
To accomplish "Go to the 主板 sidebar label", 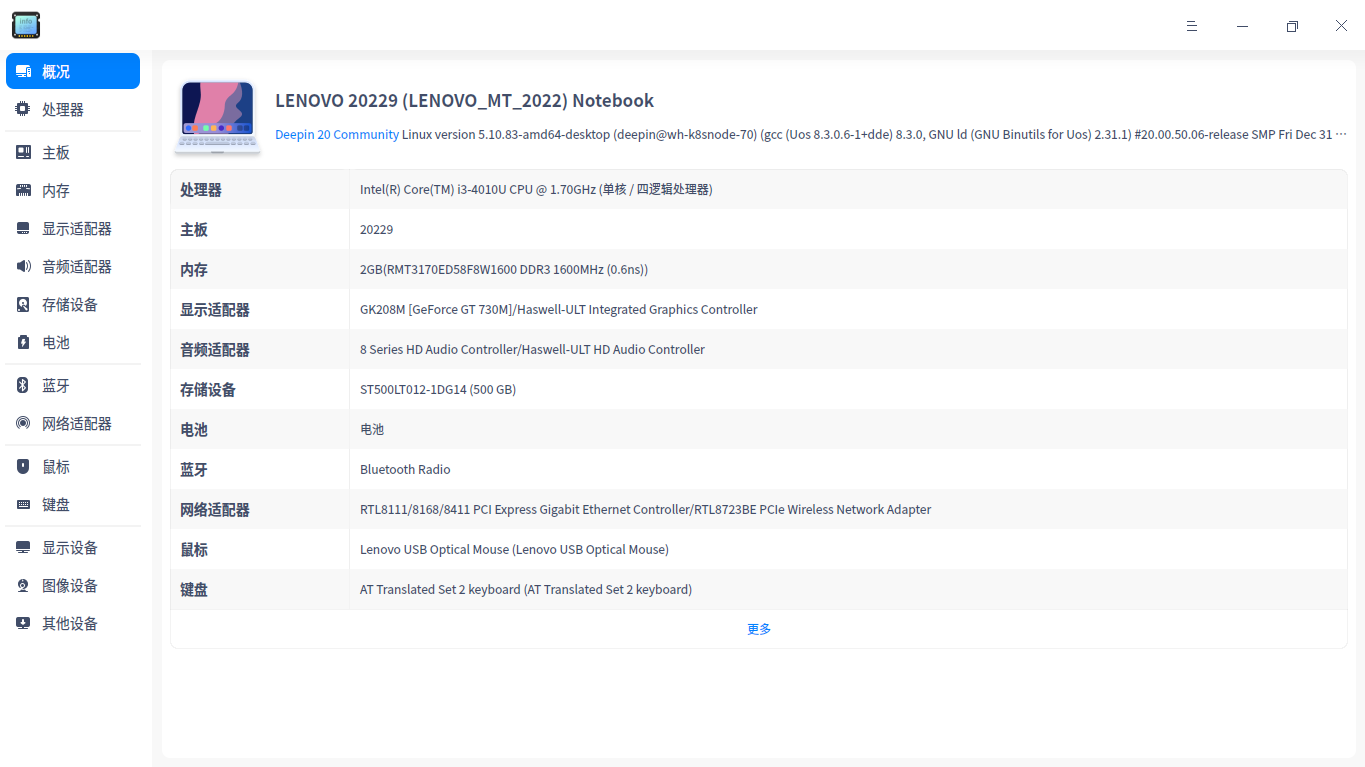I will coord(56,152).
